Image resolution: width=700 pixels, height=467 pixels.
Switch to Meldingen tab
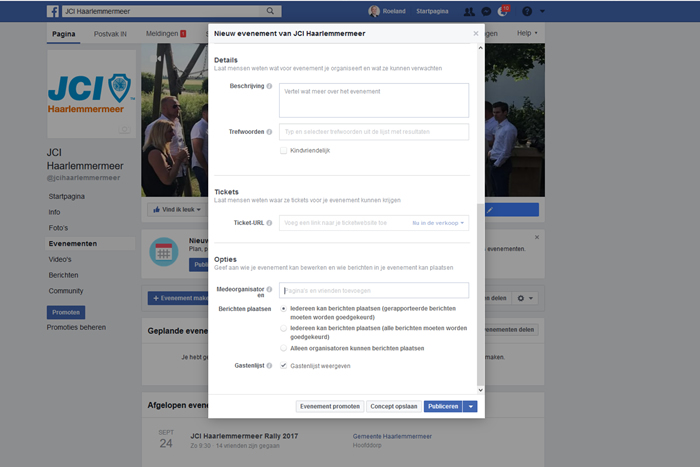tap(166, 33)
